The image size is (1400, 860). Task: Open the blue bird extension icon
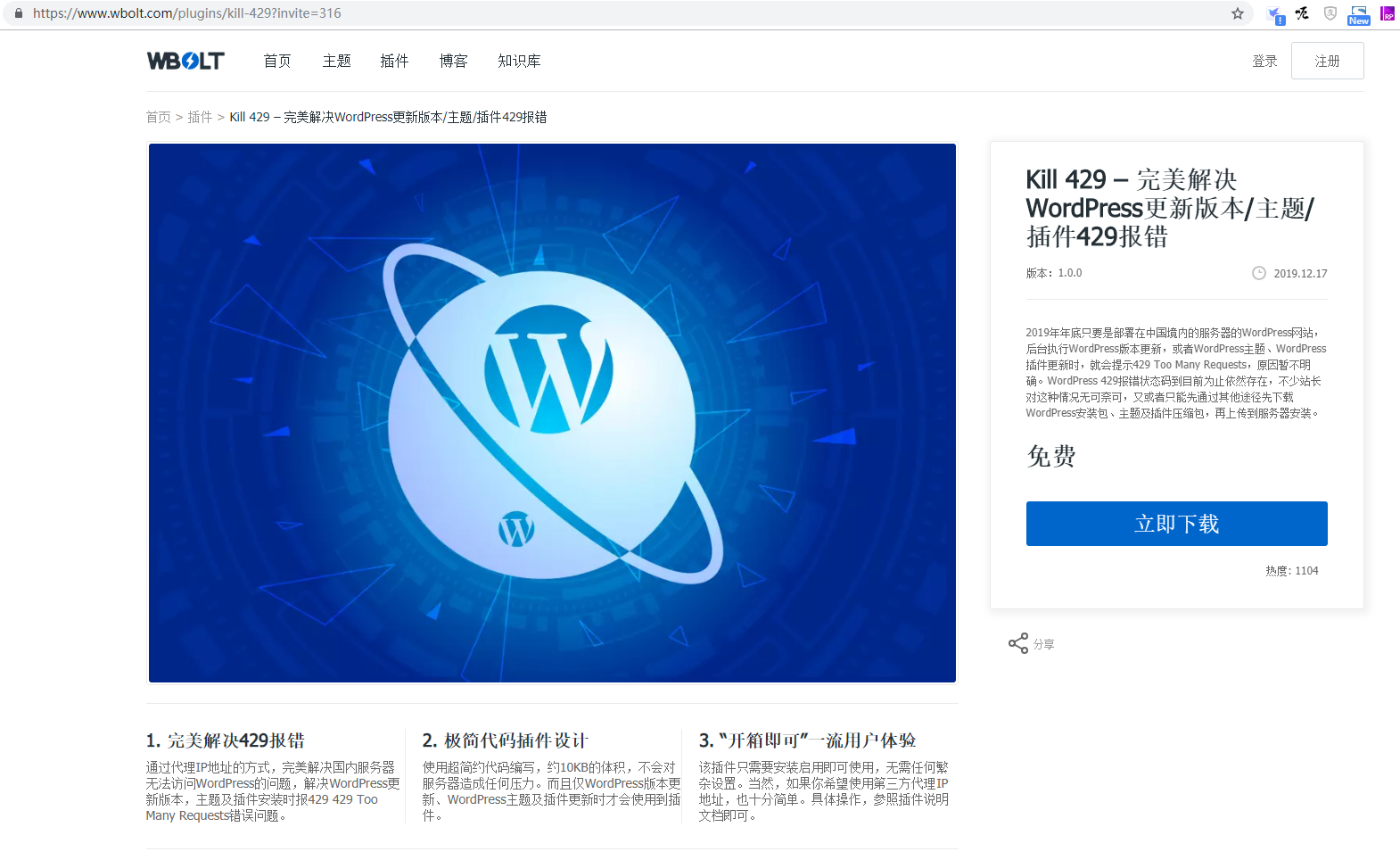pyautogui.click(x=1276, y=14)
